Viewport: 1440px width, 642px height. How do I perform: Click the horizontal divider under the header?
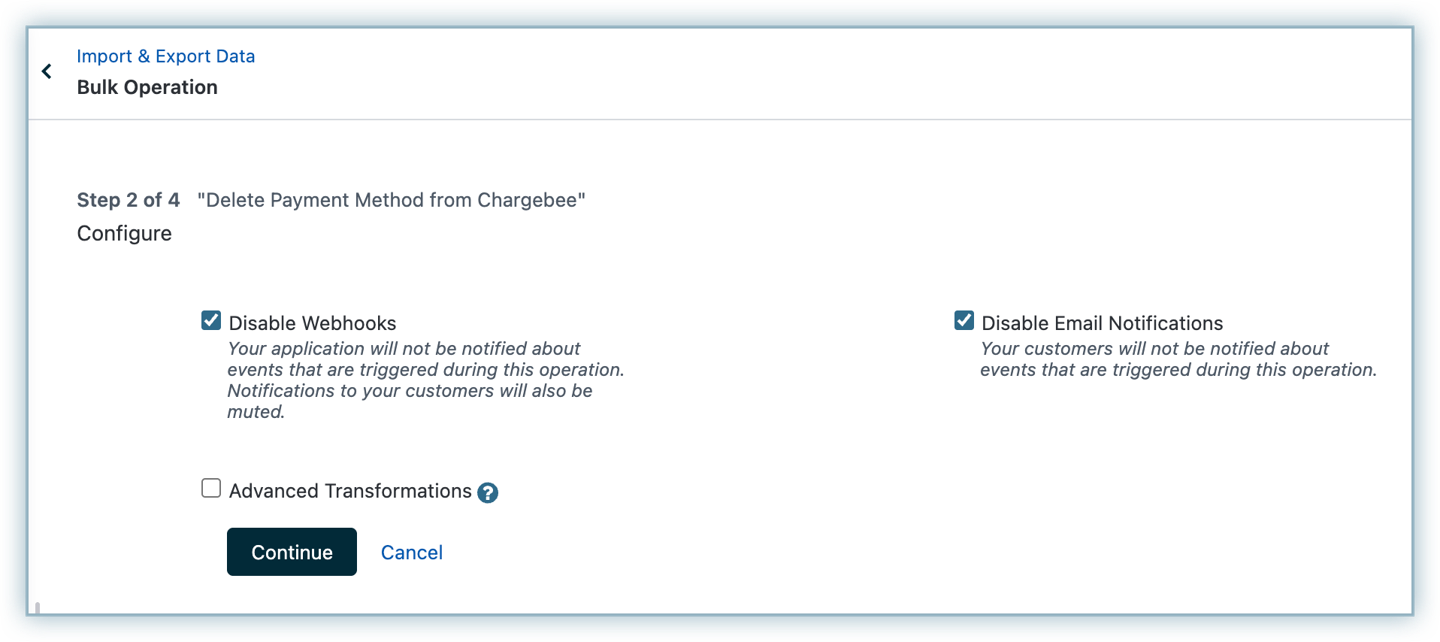[720, 120]
